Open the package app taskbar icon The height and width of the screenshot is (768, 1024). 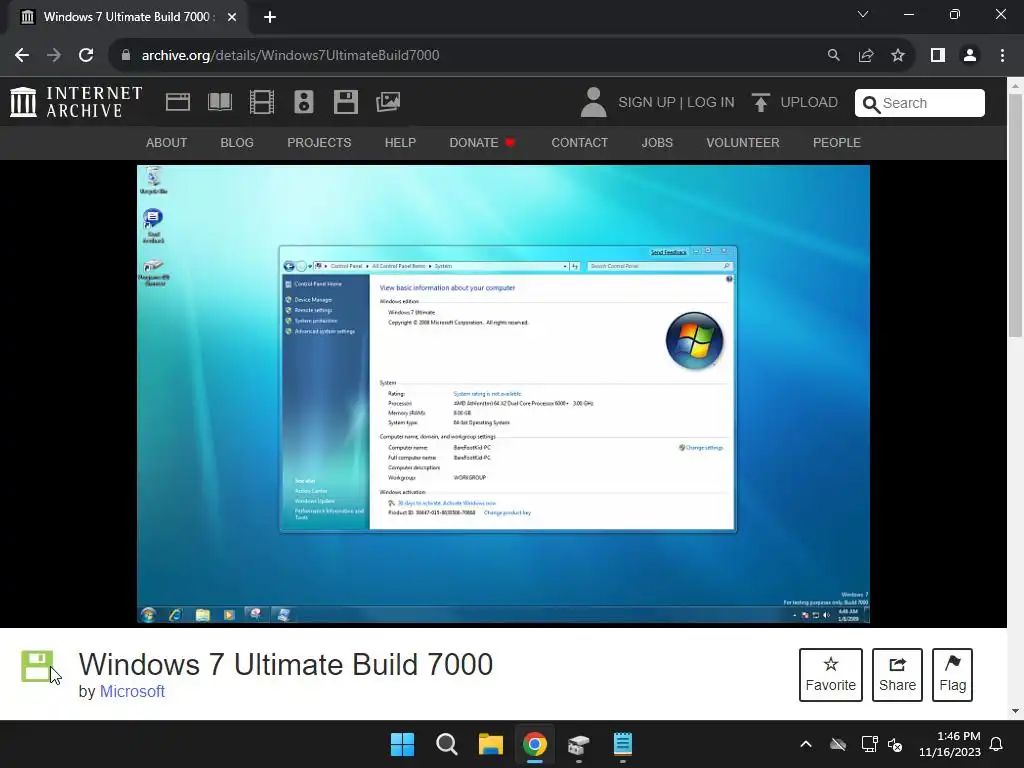click(x=579, y=744)
